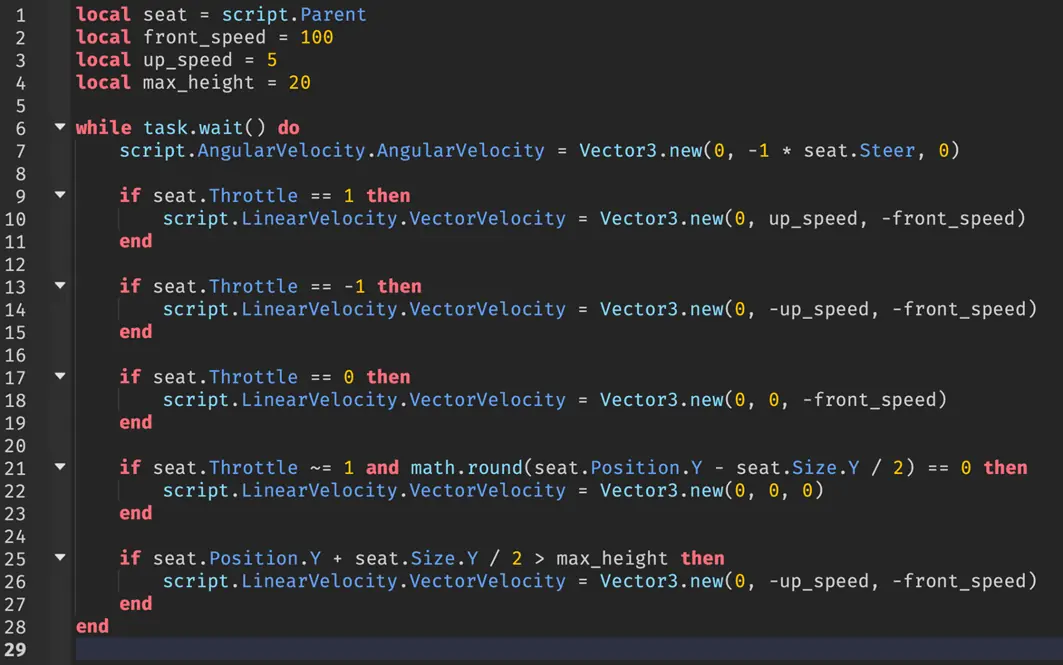The width and height of the screenshot is (1063, 665).
Task: Place cursor on the front_speed value 100
Action: tap(317, 37)
